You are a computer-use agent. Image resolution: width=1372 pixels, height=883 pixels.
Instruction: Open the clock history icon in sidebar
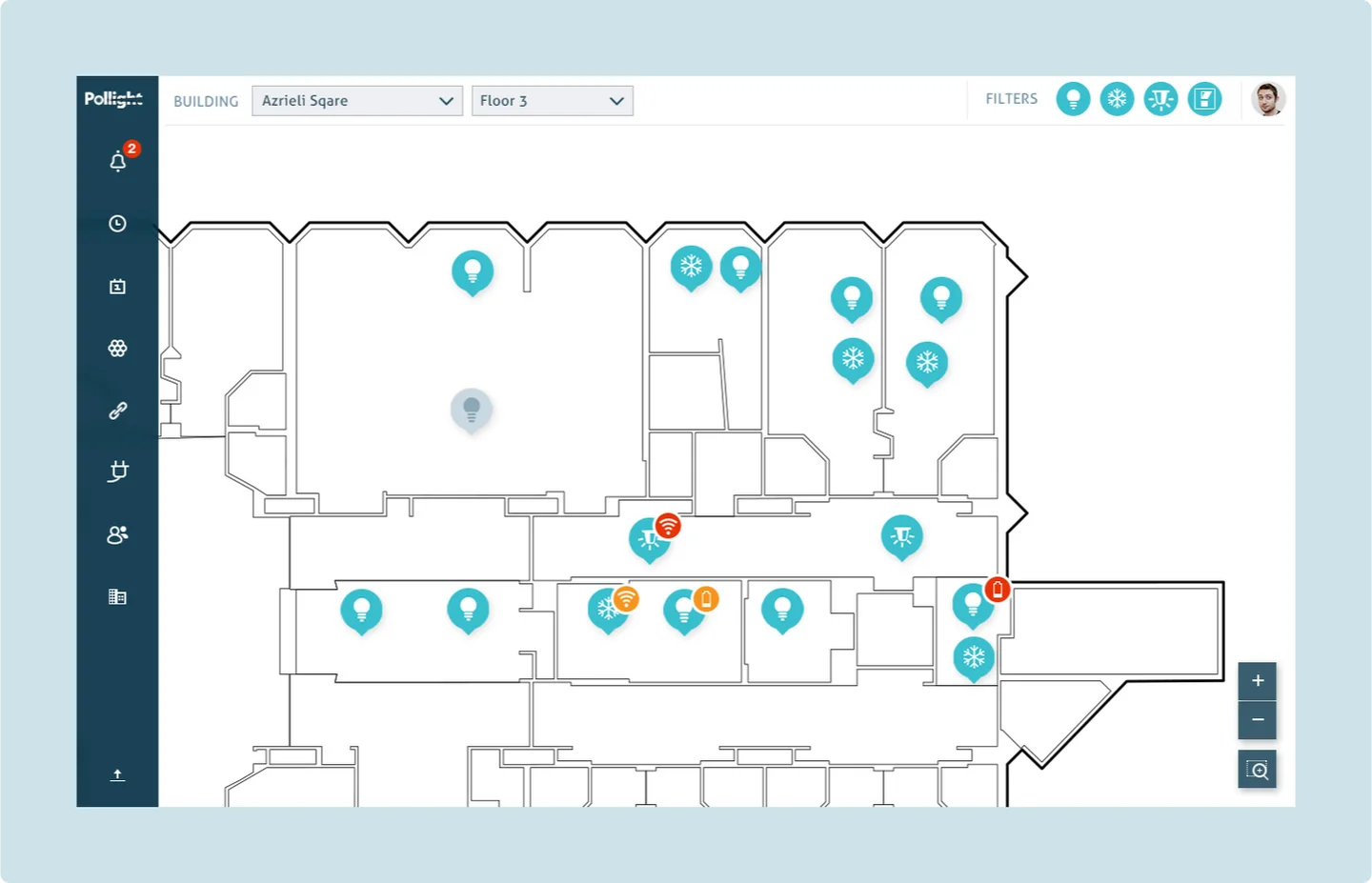point(117,224)
